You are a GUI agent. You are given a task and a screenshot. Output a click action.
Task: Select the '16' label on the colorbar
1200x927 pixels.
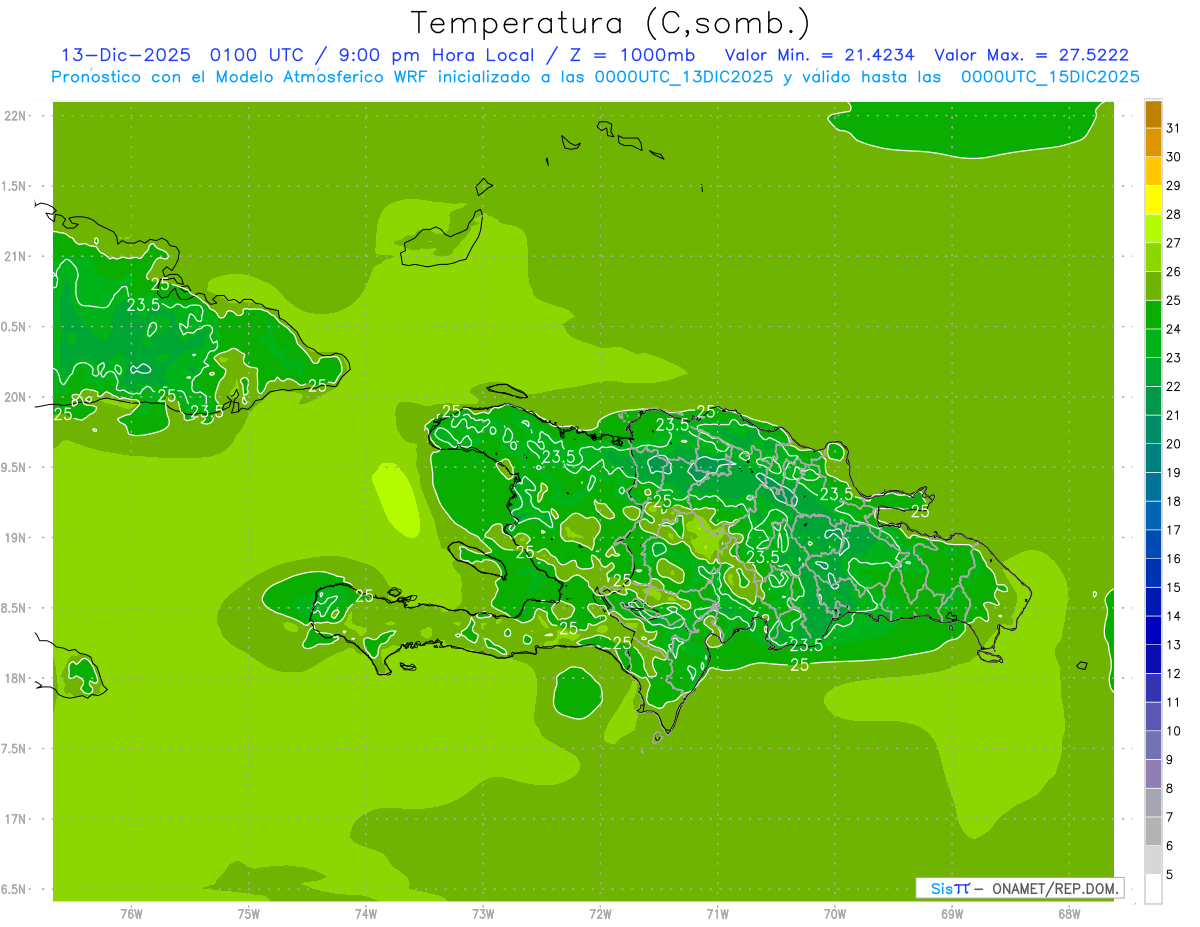[1174, 559]
